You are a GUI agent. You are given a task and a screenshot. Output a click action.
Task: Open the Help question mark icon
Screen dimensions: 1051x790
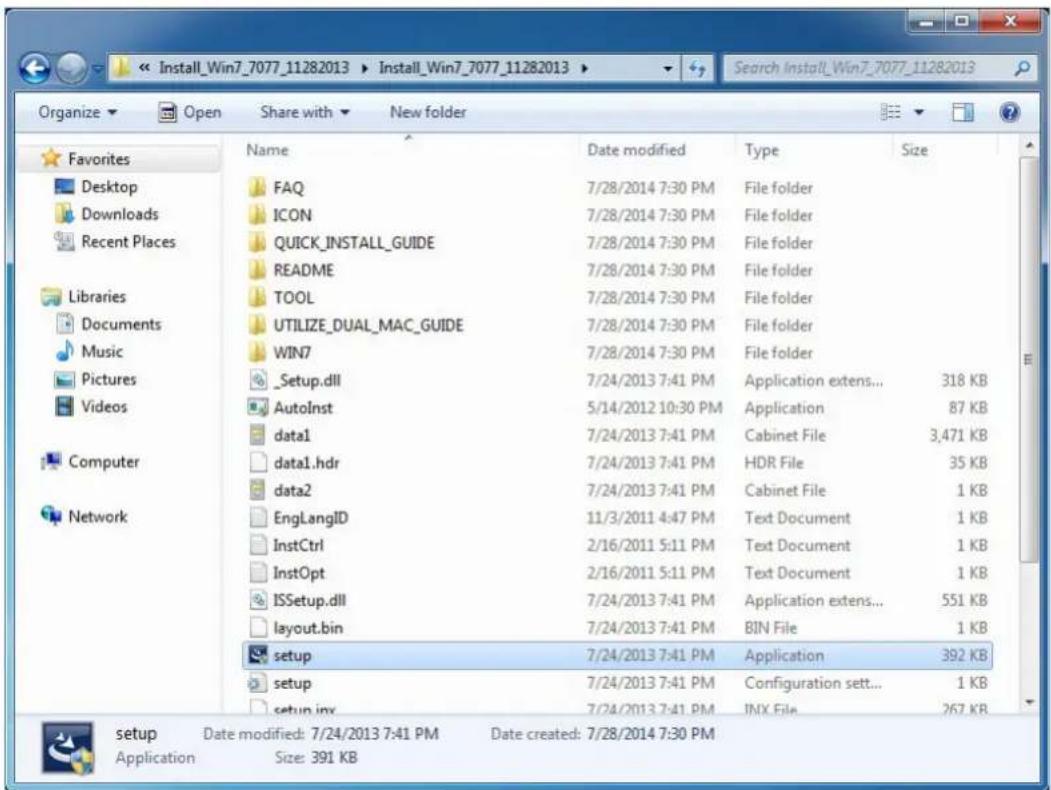tap(1009, 113)
